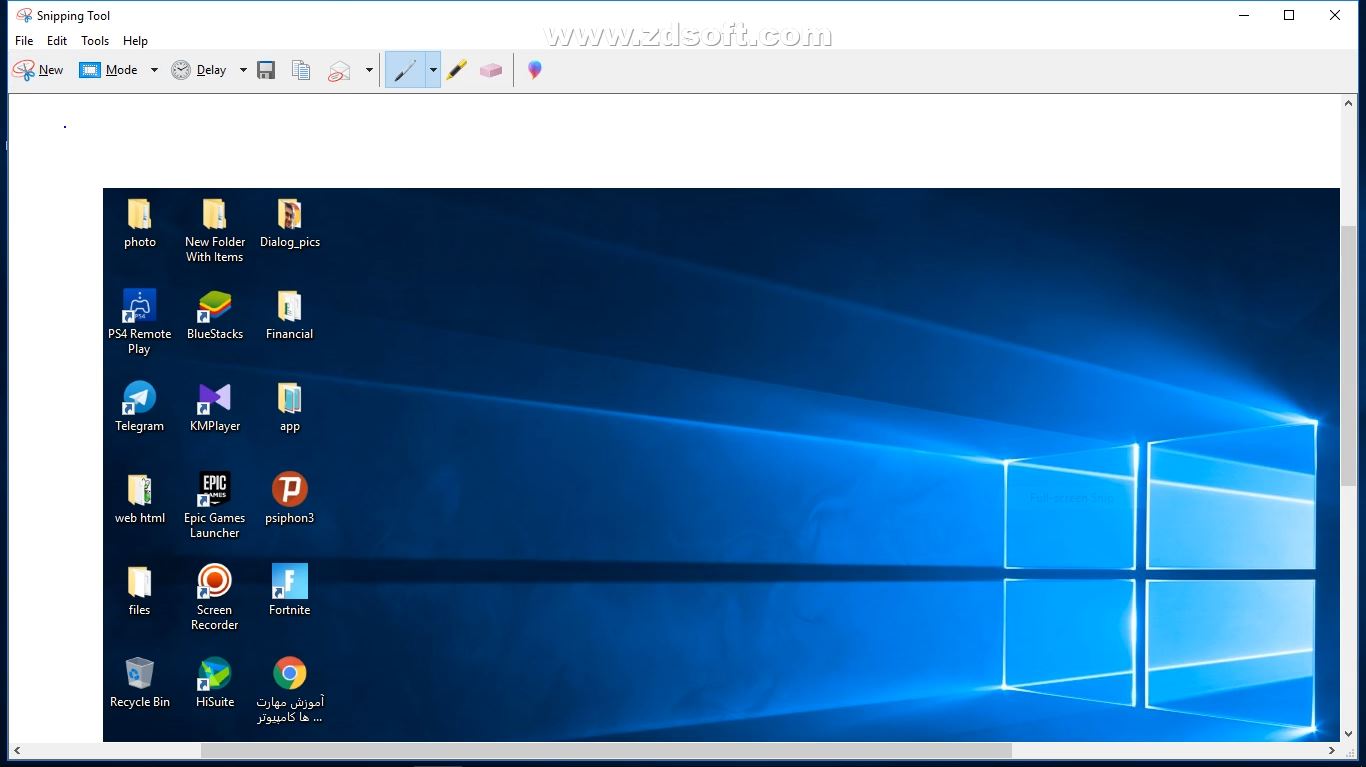Image resolution: width=1366 pixels, height=767 pixels.
Task: Select the Financial folder
Action: pos(290,315)
